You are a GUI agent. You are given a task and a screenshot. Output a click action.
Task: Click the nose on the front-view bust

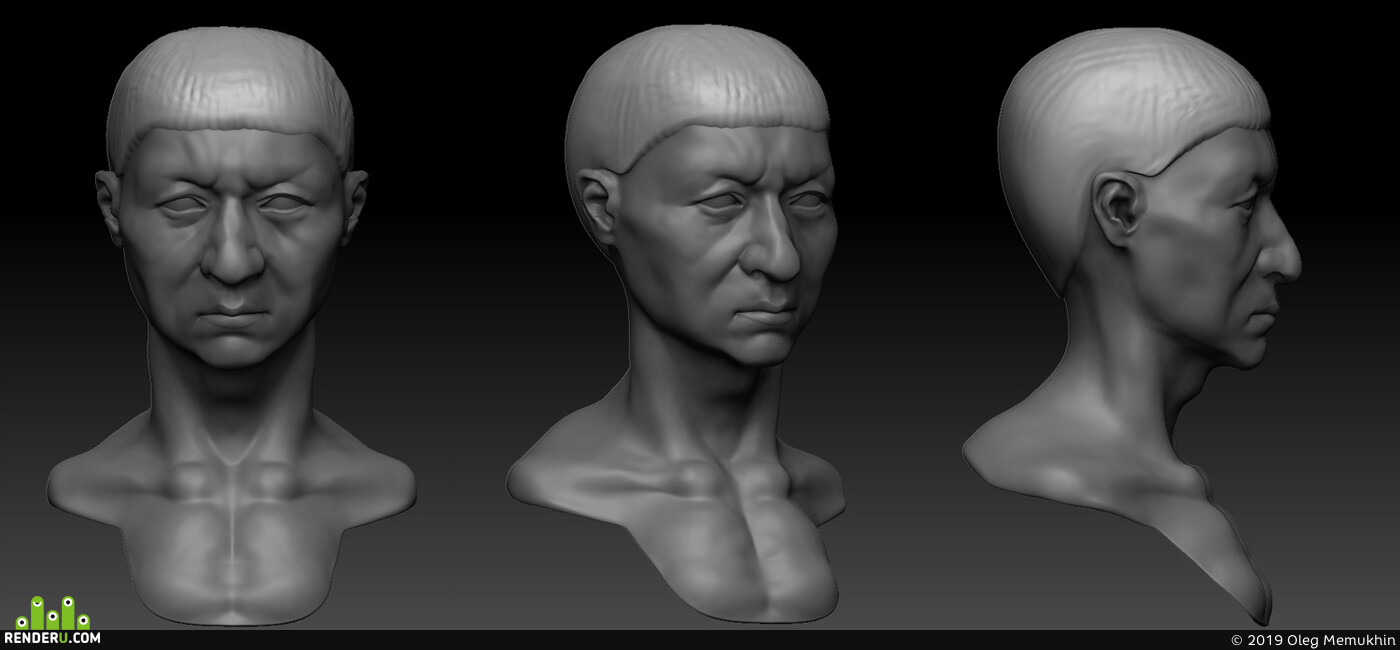(x=232, y=255)
